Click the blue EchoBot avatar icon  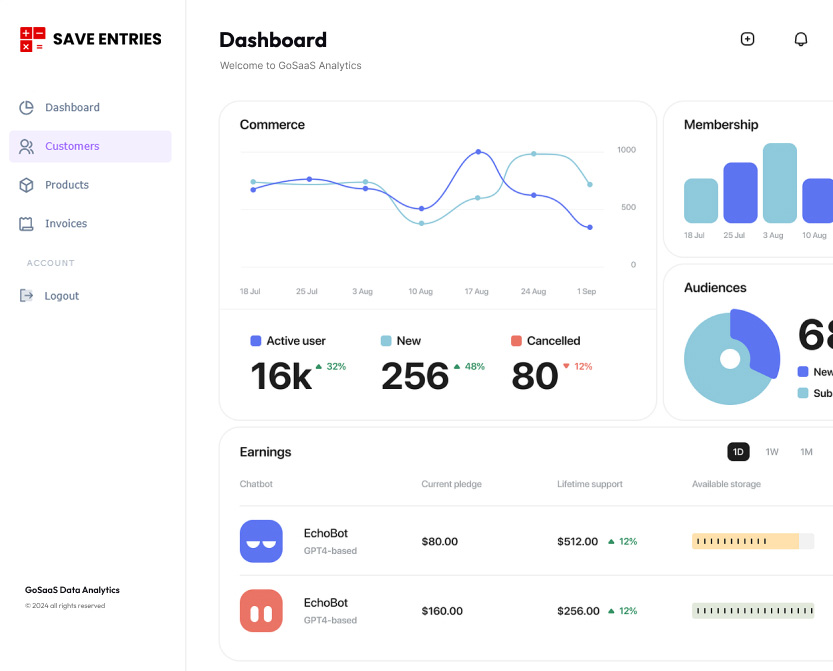[261, 541]
